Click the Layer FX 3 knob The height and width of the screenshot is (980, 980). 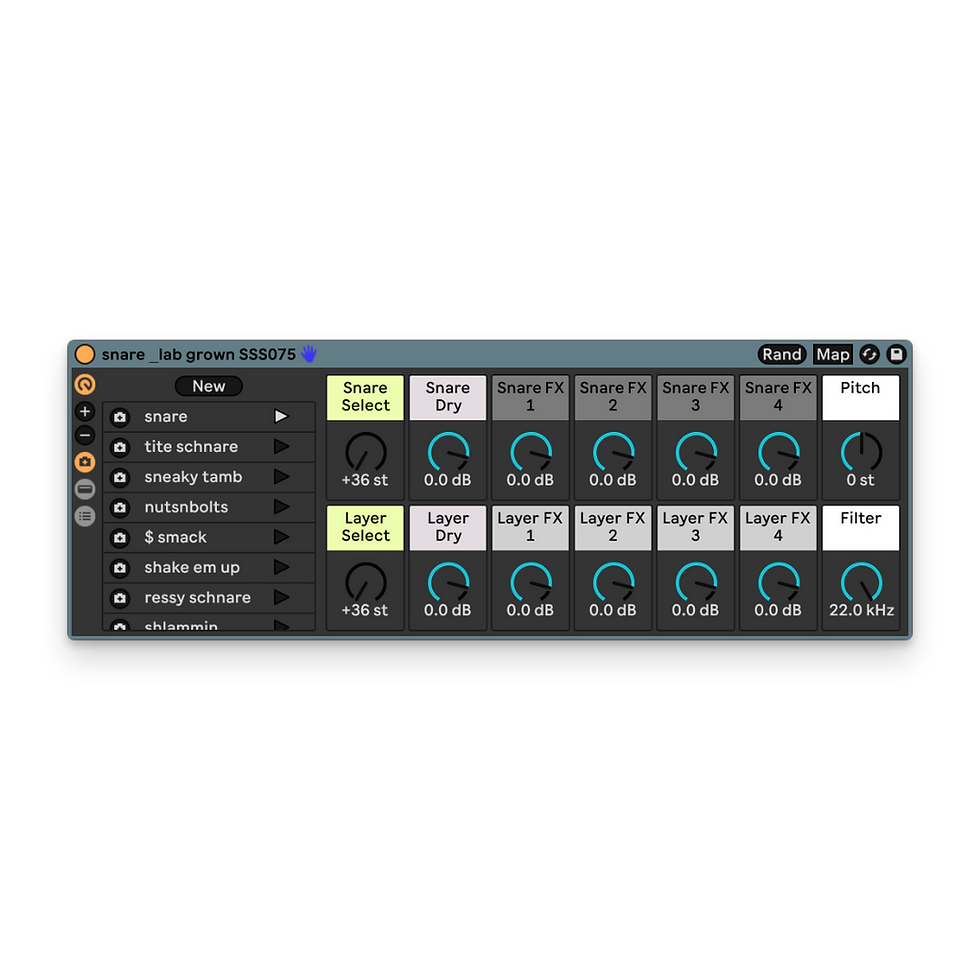tap(696, 582)
